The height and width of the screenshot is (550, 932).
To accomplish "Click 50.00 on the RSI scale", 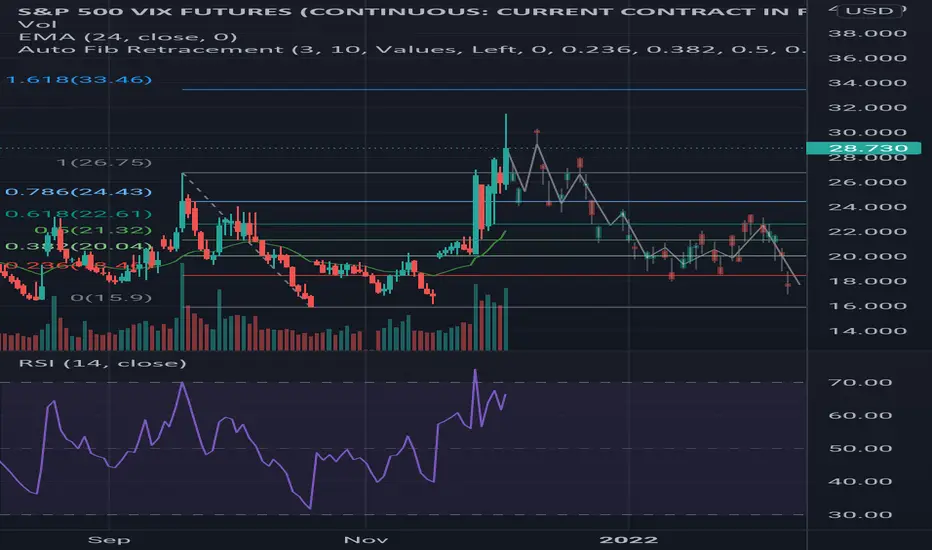I will point(860,448).
